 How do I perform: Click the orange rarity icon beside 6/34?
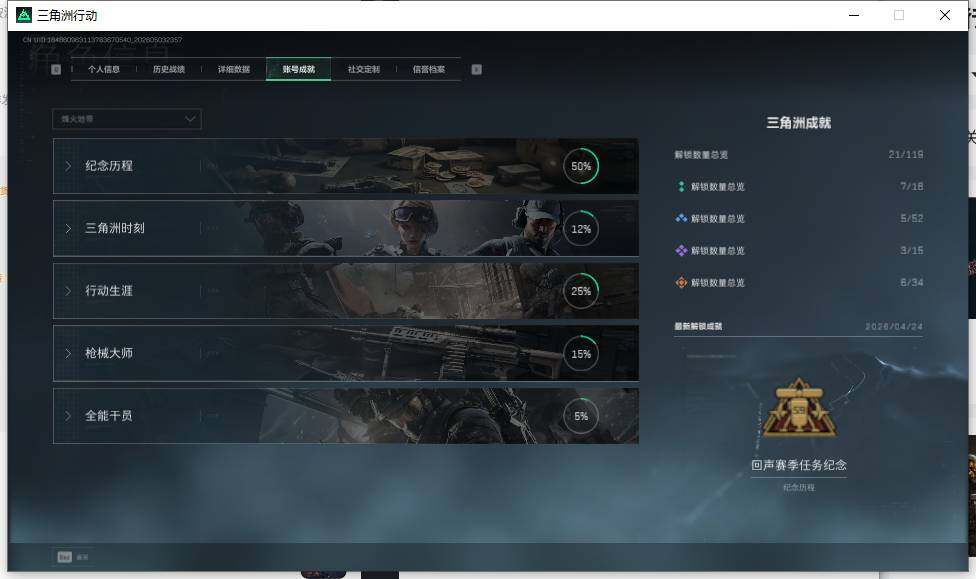[681, 283]
